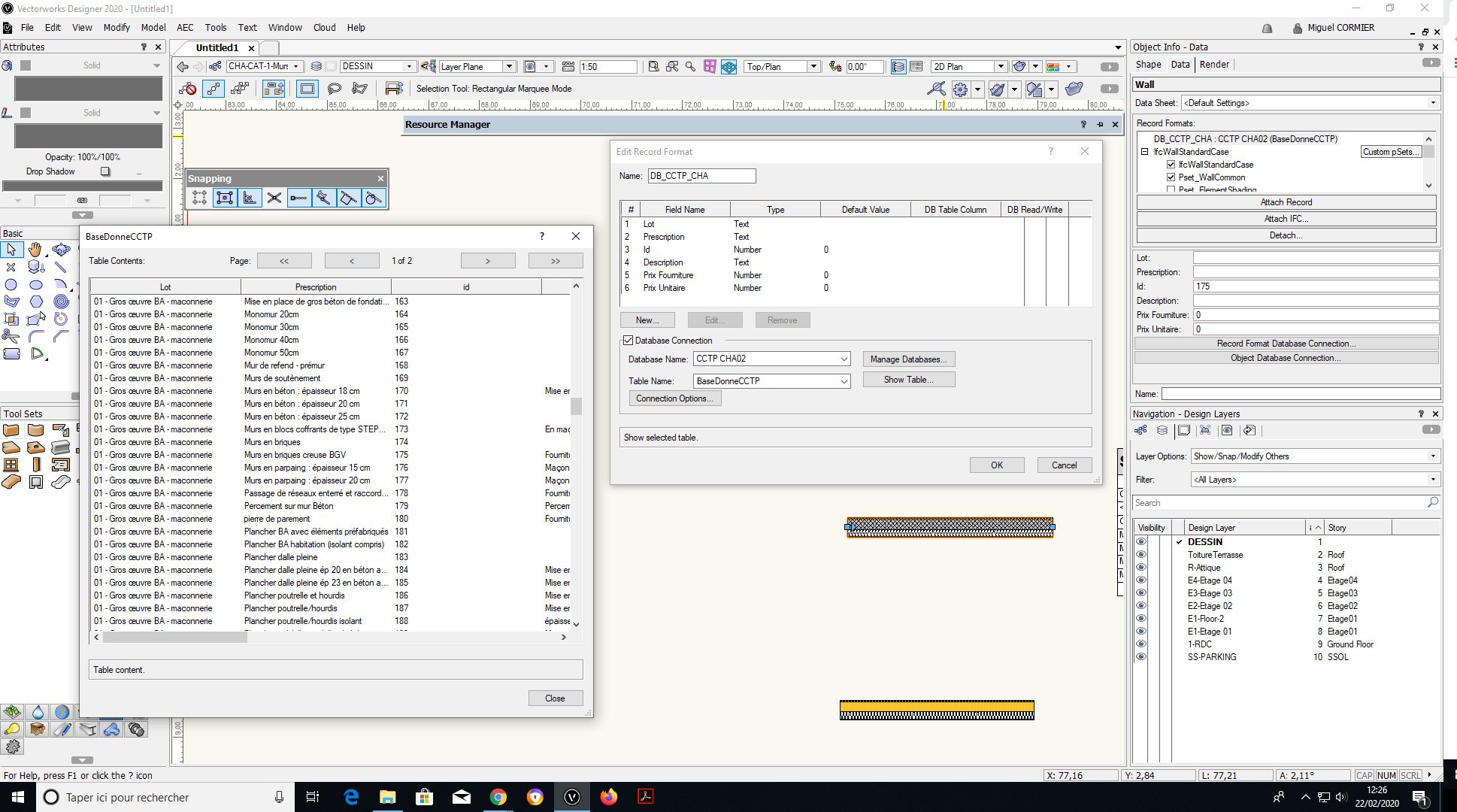
Task: Uncheck the Pset_WallCommon checkbox
Action: click(x=1171, y=177)
